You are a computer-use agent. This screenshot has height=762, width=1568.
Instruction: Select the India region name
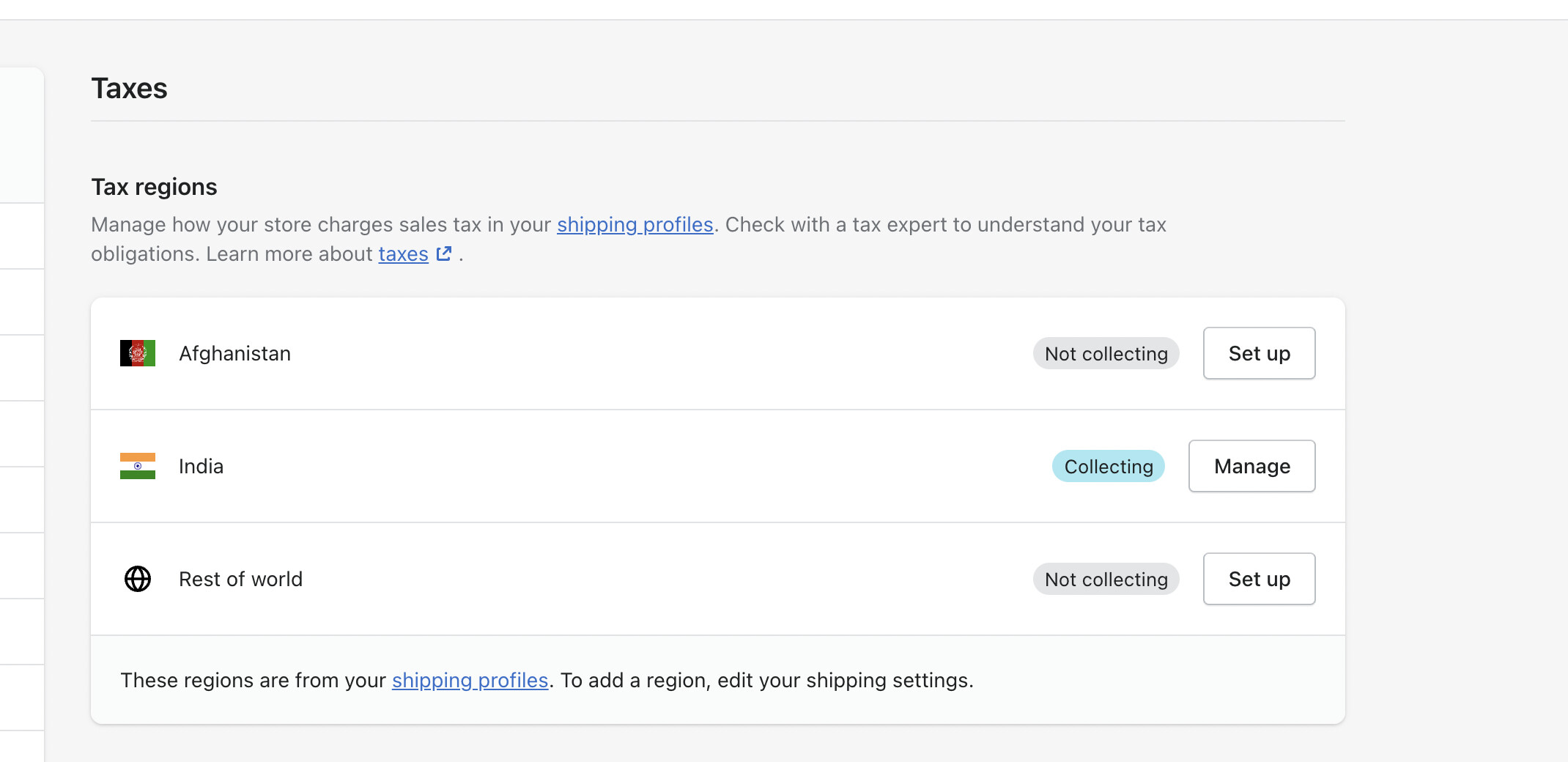[x=201, y=466]
